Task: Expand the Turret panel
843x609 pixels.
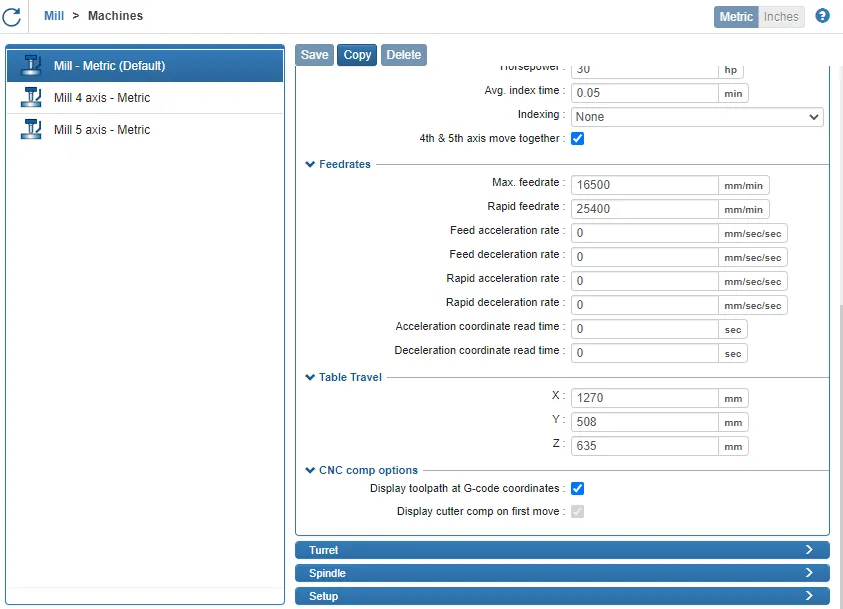Action: point(562,550)
